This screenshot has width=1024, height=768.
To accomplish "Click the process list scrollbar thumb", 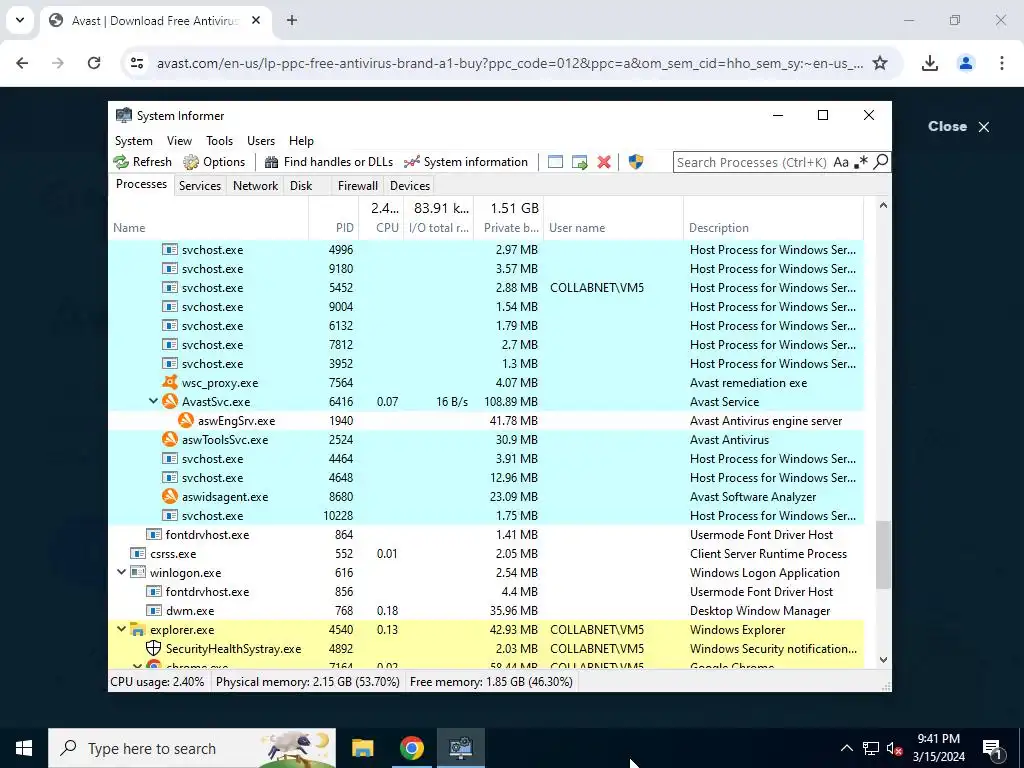I will tap(883, 554).
